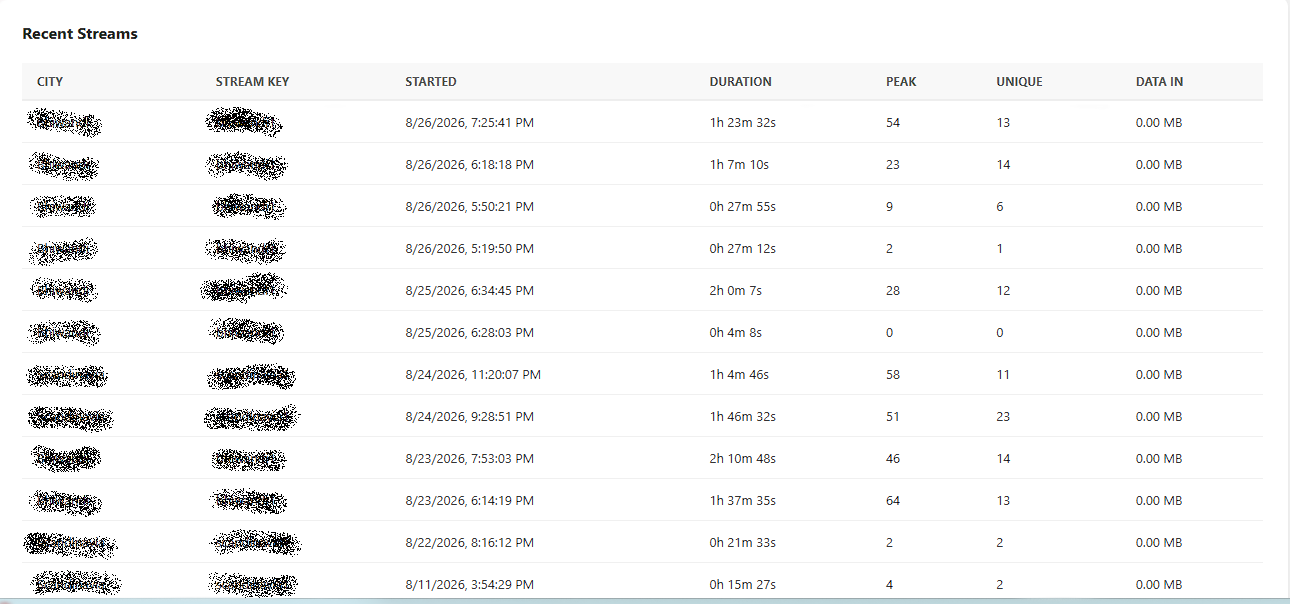1290x604 pixels.
Task: Click peak value 46
Action: point(893,459)
